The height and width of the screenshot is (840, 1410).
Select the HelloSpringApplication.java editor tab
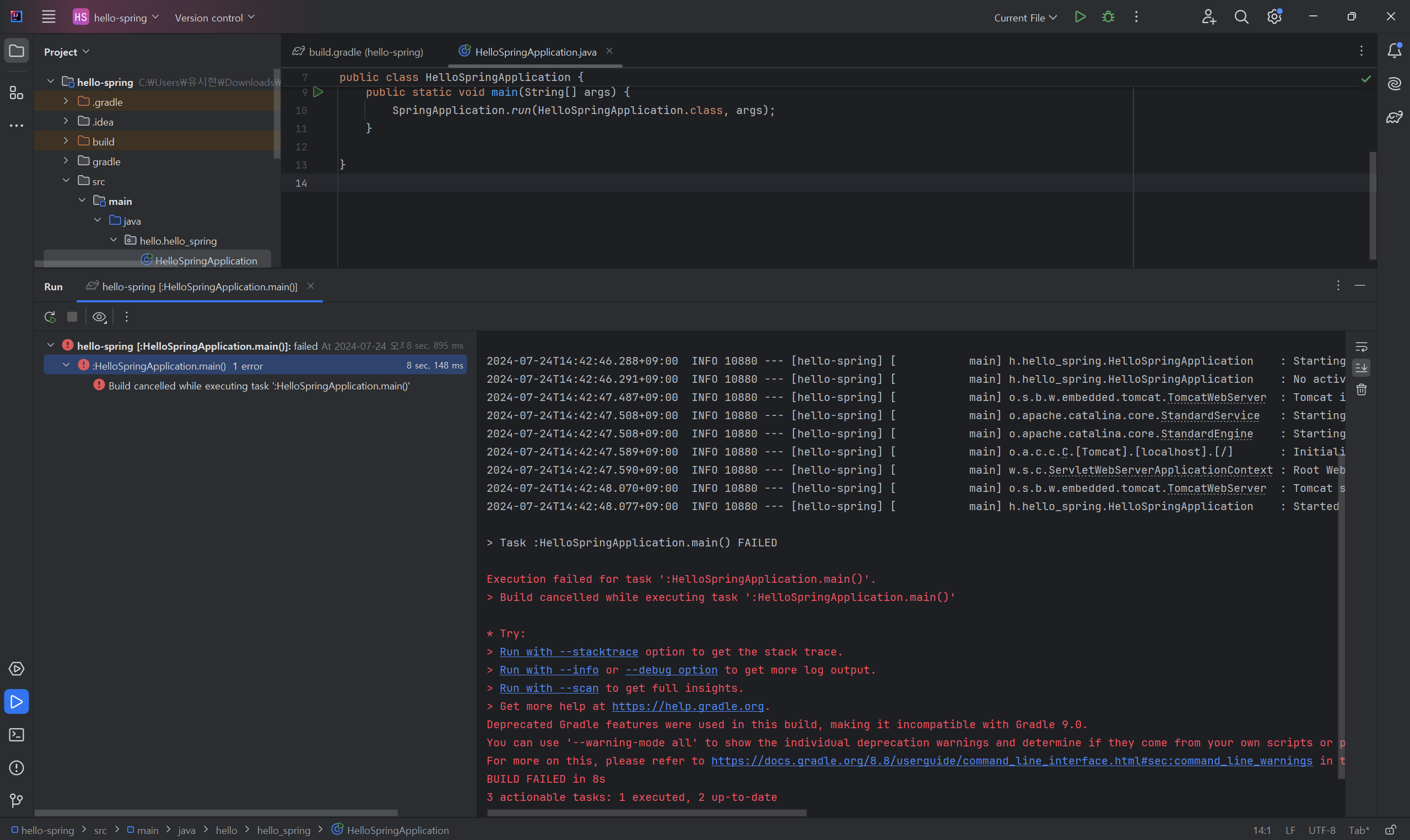click(x=536, y=52)
